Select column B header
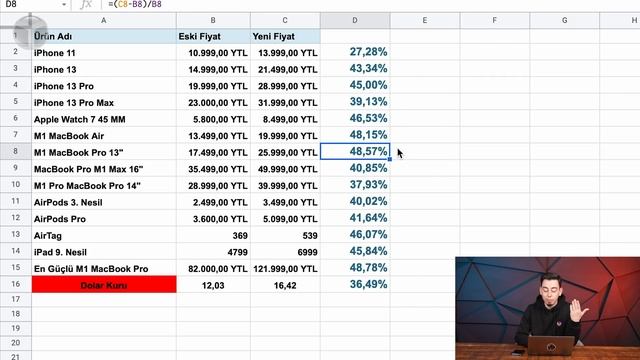The height and width of the screenshot is (360, 640). pos(213,20)
